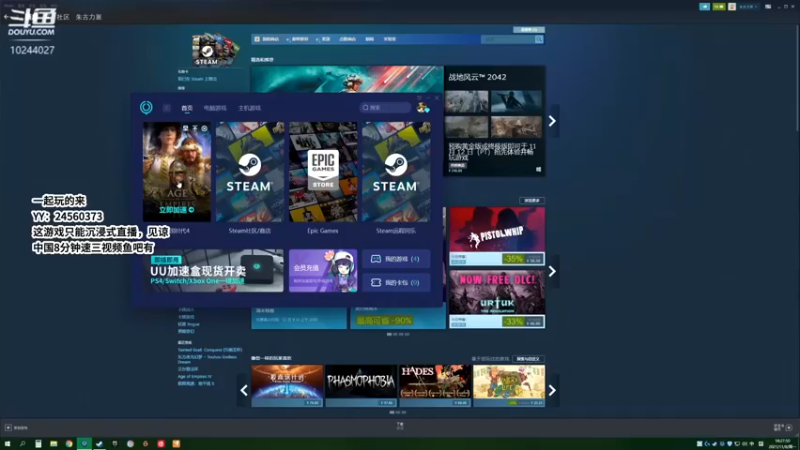View fourth Battlefield 2042 screenshot thumbnail
Viewport: 800px width, 450px height.
(x=516, y=127)
